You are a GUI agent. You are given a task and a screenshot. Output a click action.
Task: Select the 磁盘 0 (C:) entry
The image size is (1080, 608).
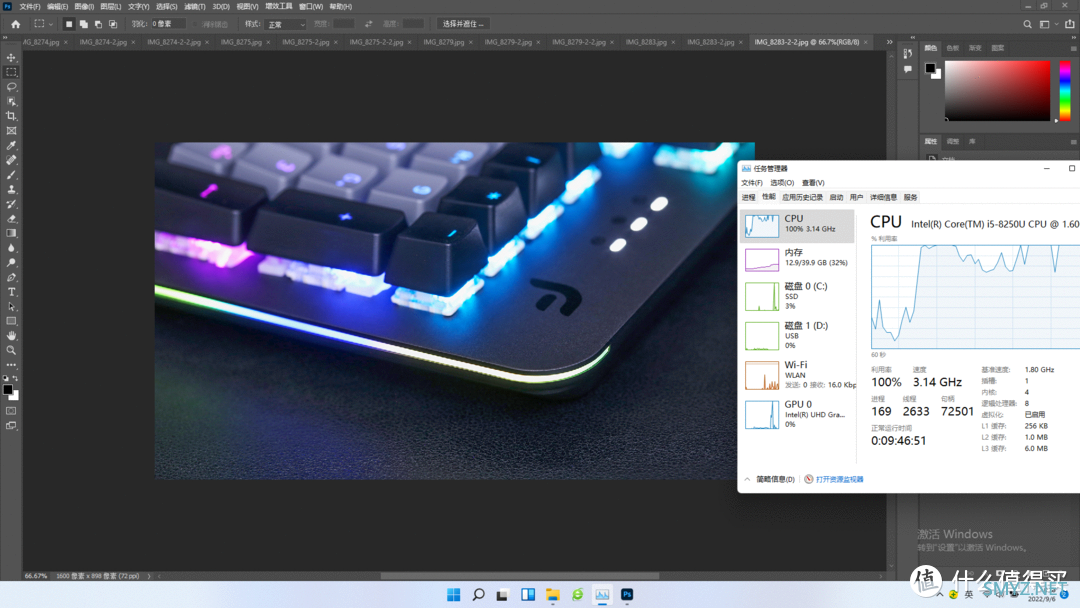tap(798, 296)
